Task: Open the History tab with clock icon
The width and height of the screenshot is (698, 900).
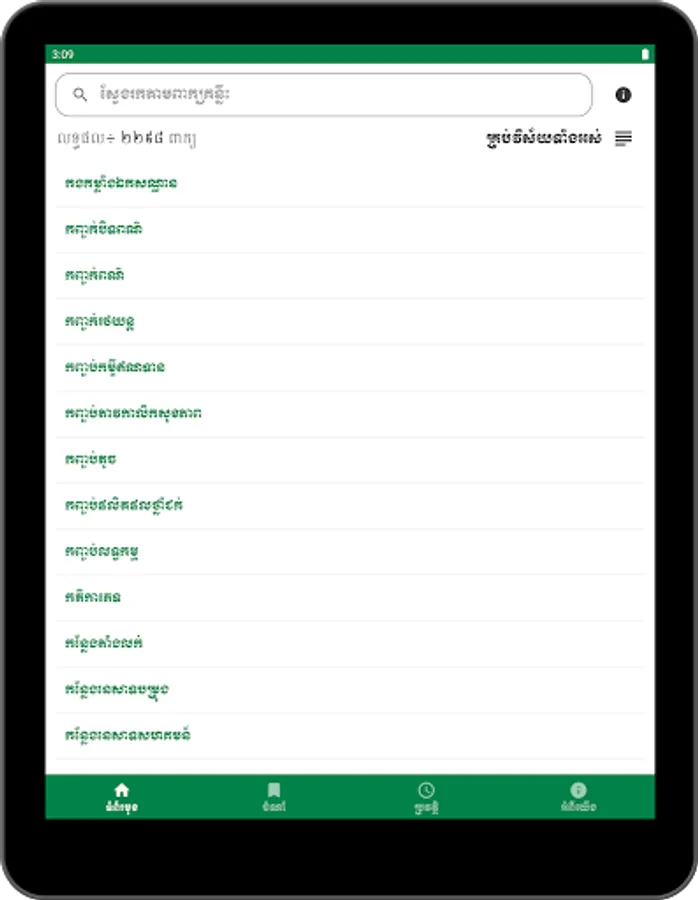Action: [x=426, y=796]
